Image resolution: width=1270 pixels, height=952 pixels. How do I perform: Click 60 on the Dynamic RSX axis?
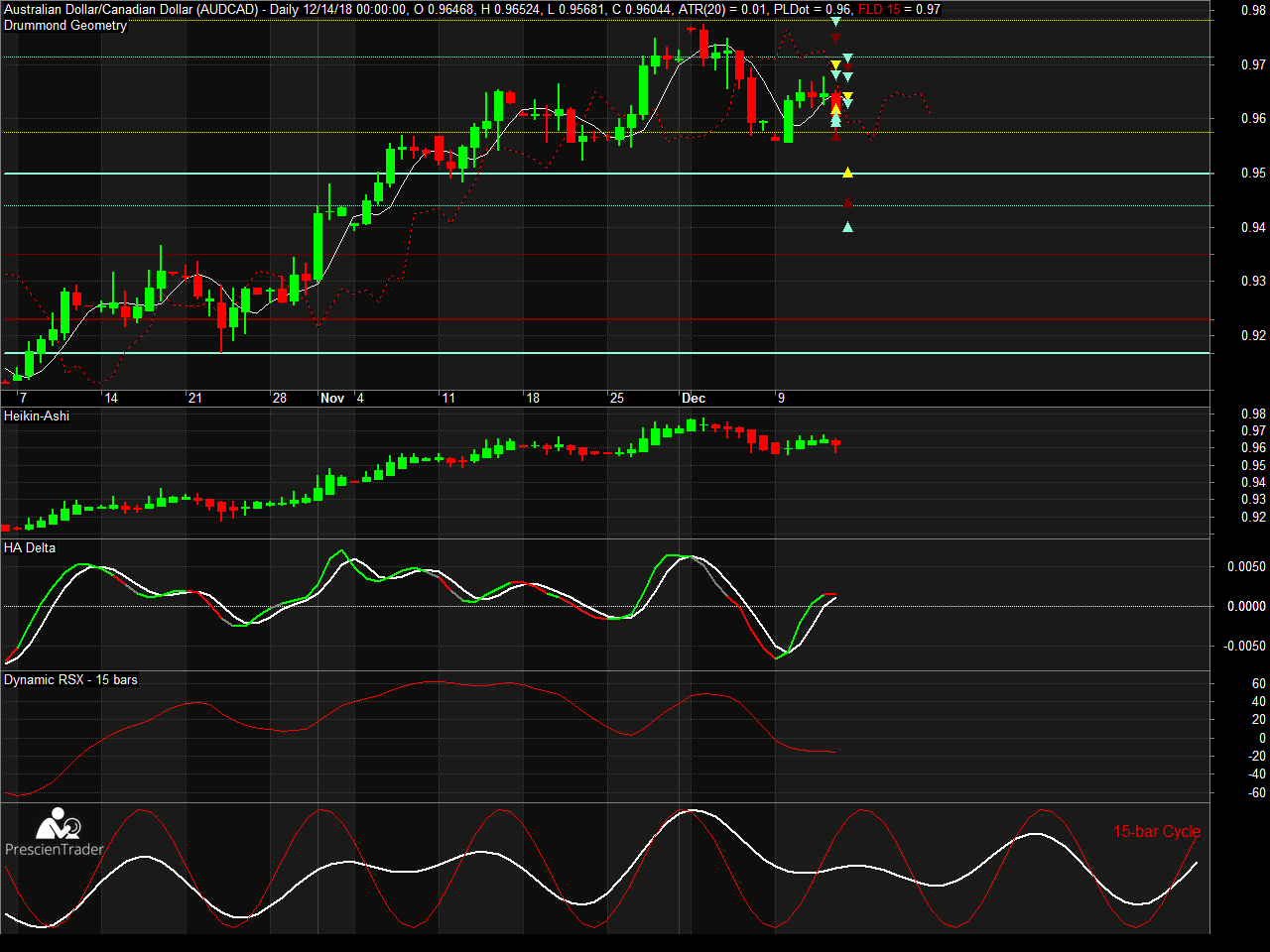1259,684
